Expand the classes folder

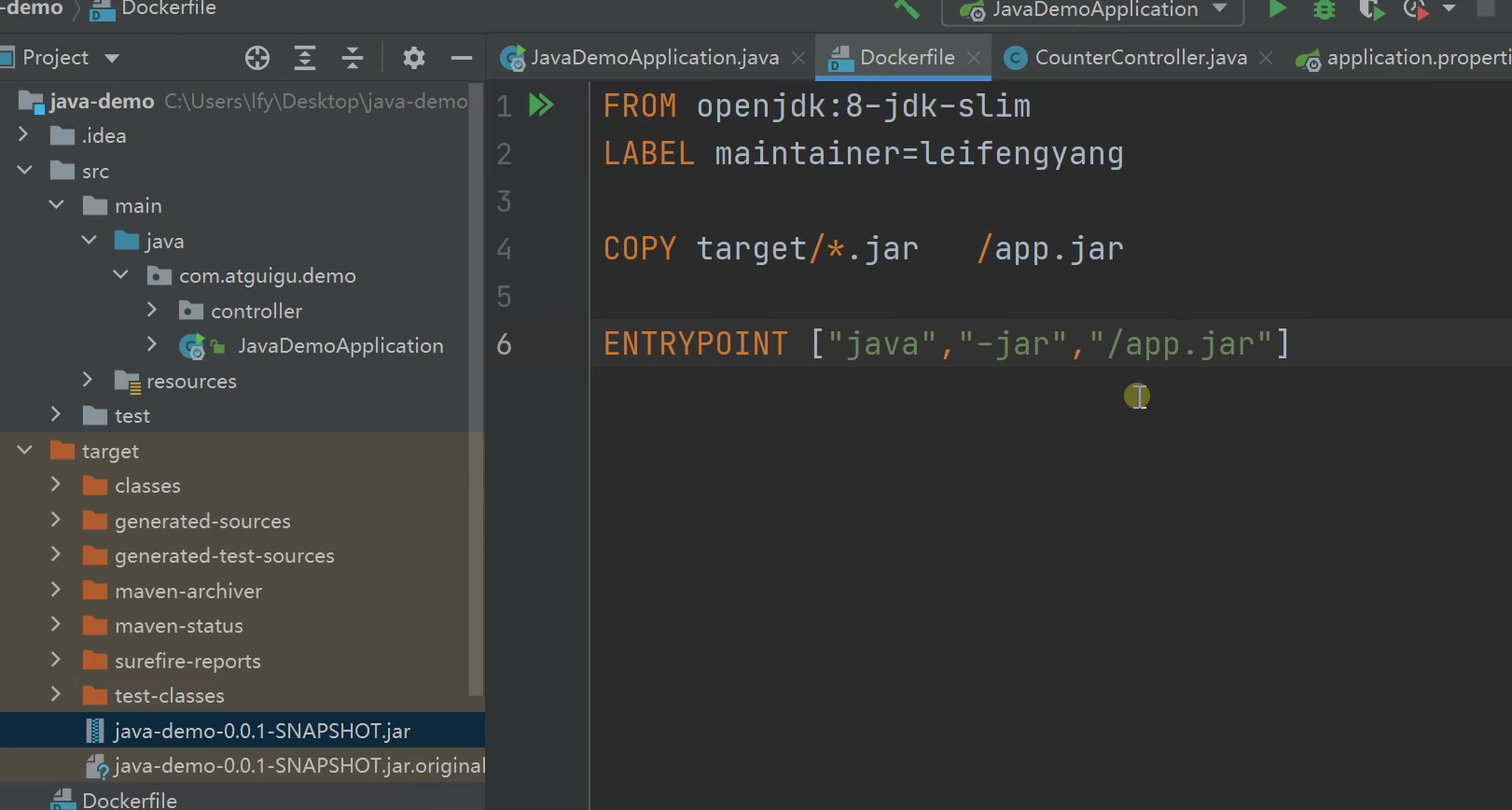[56, 484]
